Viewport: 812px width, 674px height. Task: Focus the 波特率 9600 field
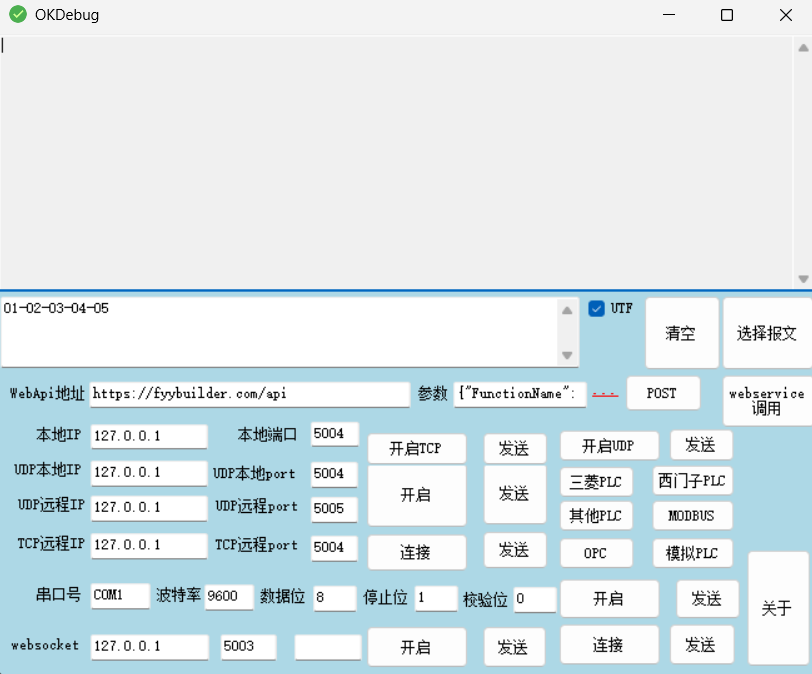pos(229,597)
